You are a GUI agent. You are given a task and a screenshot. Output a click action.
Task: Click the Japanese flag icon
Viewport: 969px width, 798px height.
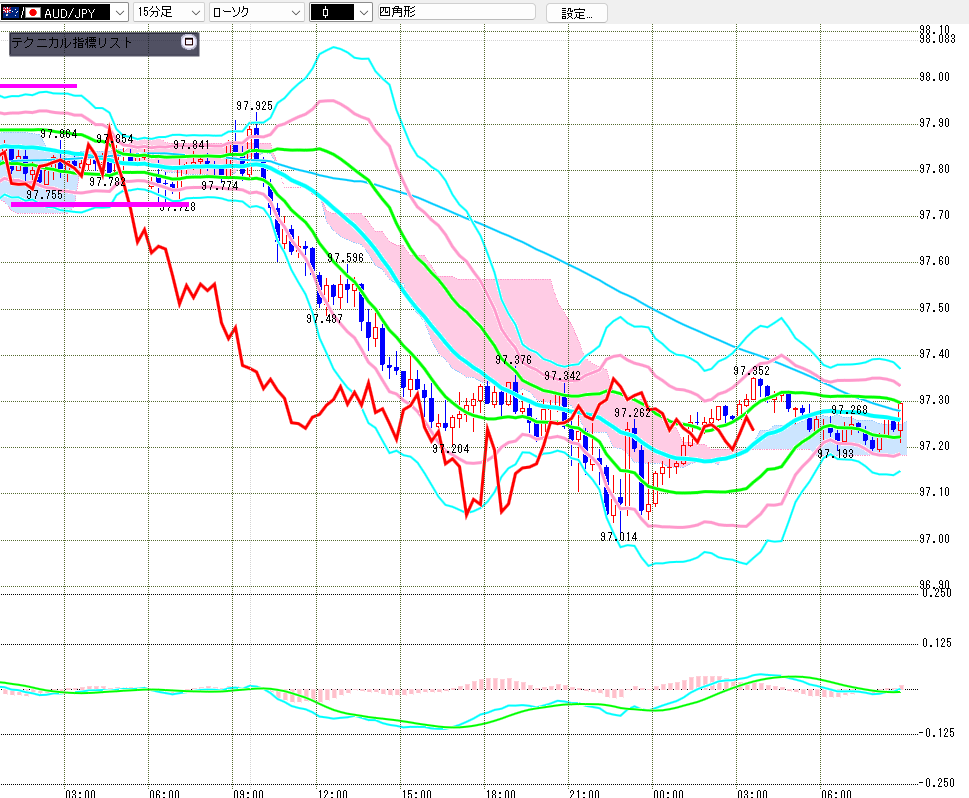click(x=33, y=13)
